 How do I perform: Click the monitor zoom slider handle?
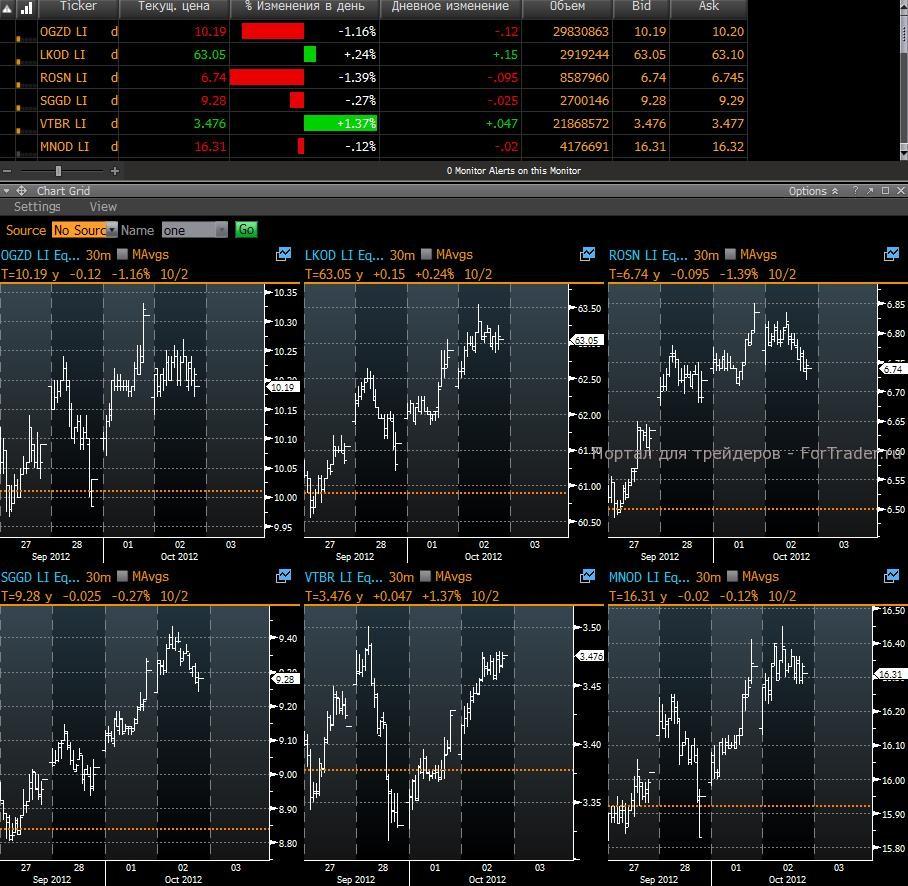[58, 171]
